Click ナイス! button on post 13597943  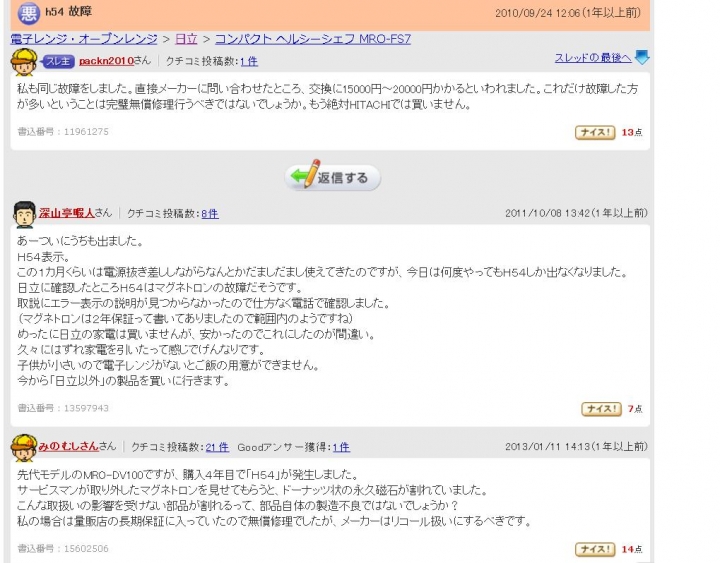[601, 409]
